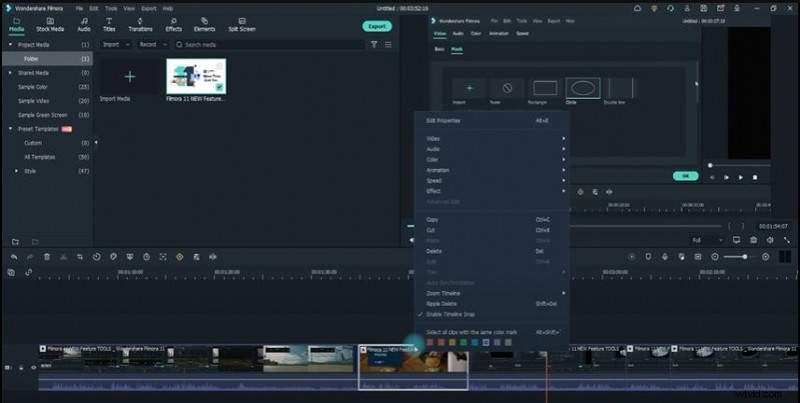Image resolution: width=800 pixels, height=403 pixels.
Task: Click the Duration stopwatch icon
Action: pyautogui.click(x=146, y=257)
